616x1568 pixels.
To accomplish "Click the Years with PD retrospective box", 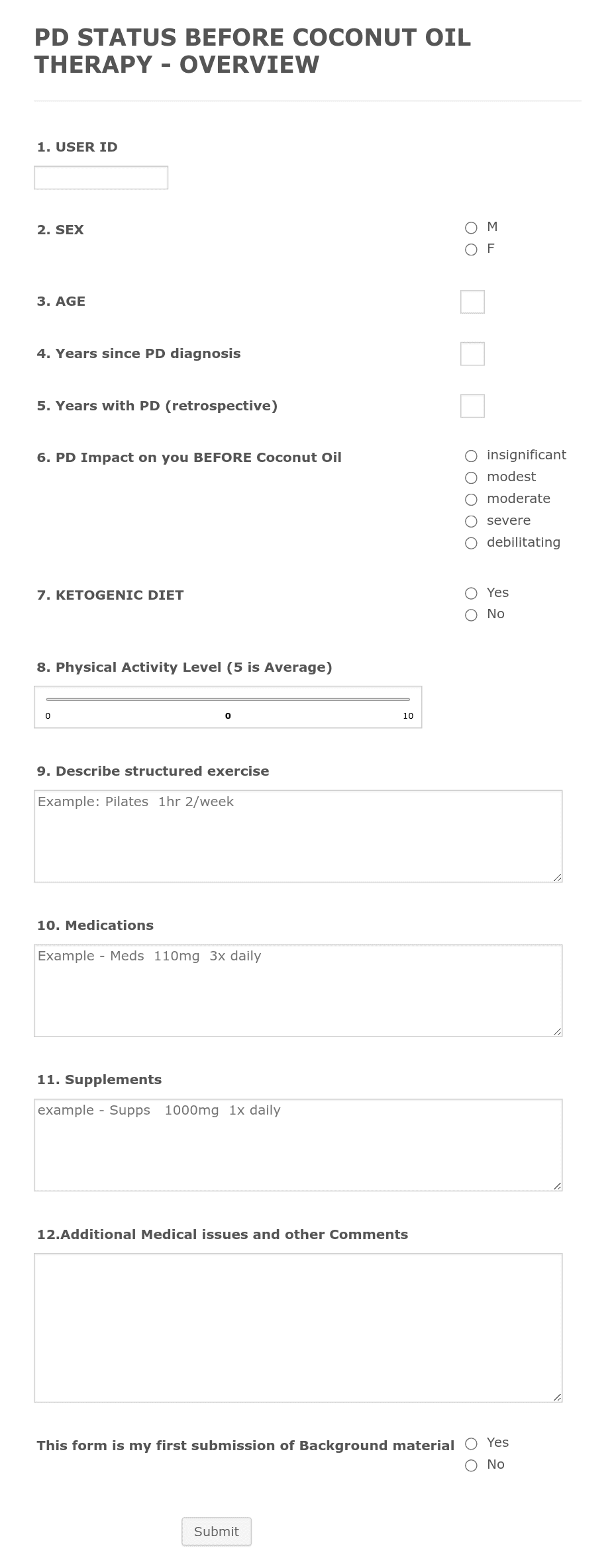I will (x=472, y=406).
